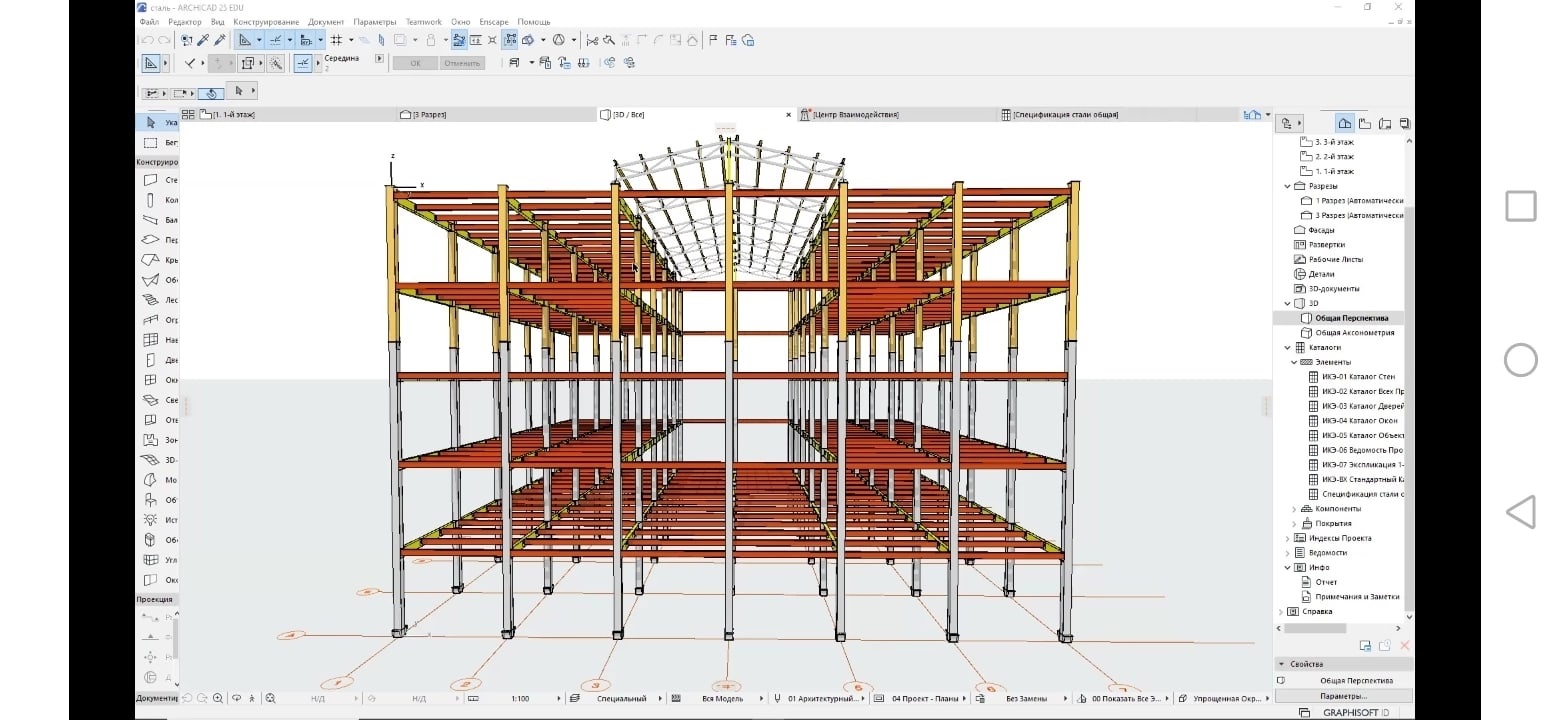
Task: Click the GRAPHISOFT ID button
Action: pos(1355,713)
